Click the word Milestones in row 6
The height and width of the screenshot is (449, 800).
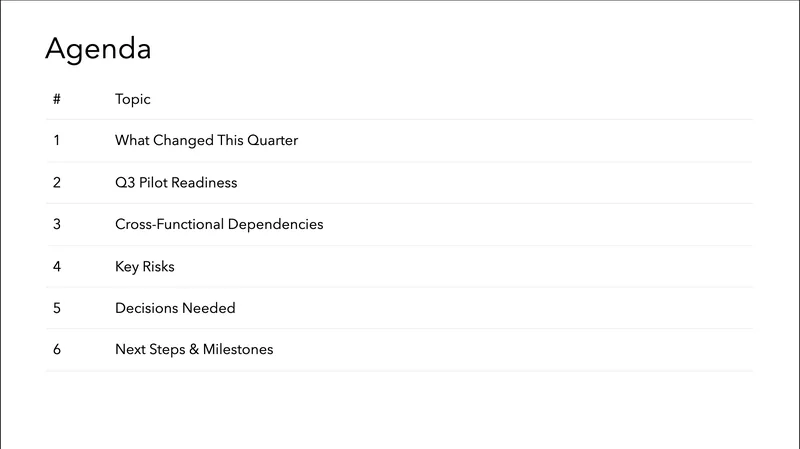238,349
